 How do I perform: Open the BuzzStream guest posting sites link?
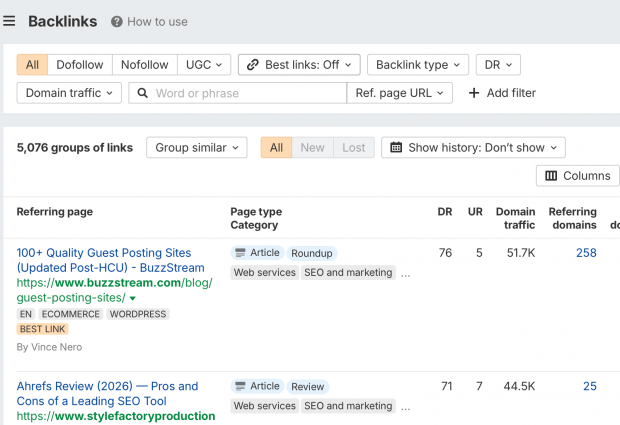104,260
